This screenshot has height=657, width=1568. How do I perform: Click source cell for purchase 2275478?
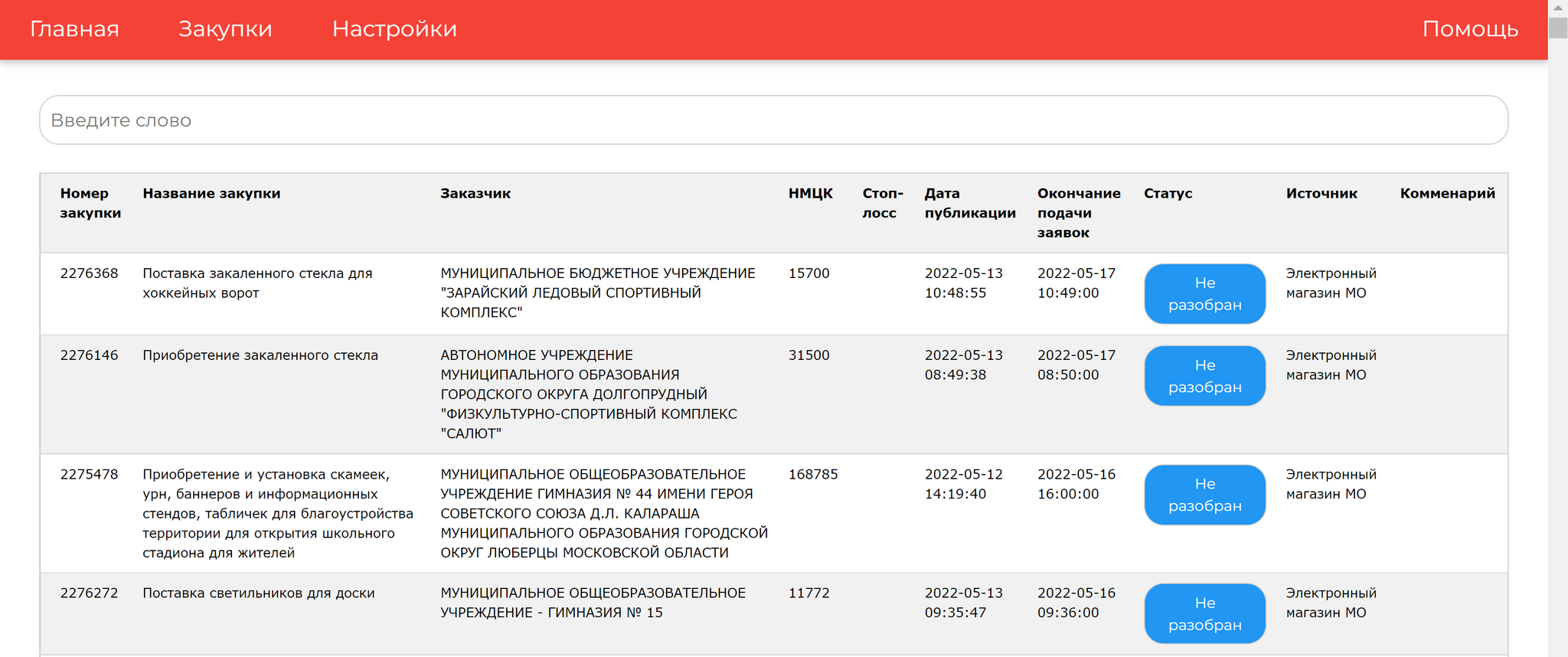click(x=1331, y=484)
